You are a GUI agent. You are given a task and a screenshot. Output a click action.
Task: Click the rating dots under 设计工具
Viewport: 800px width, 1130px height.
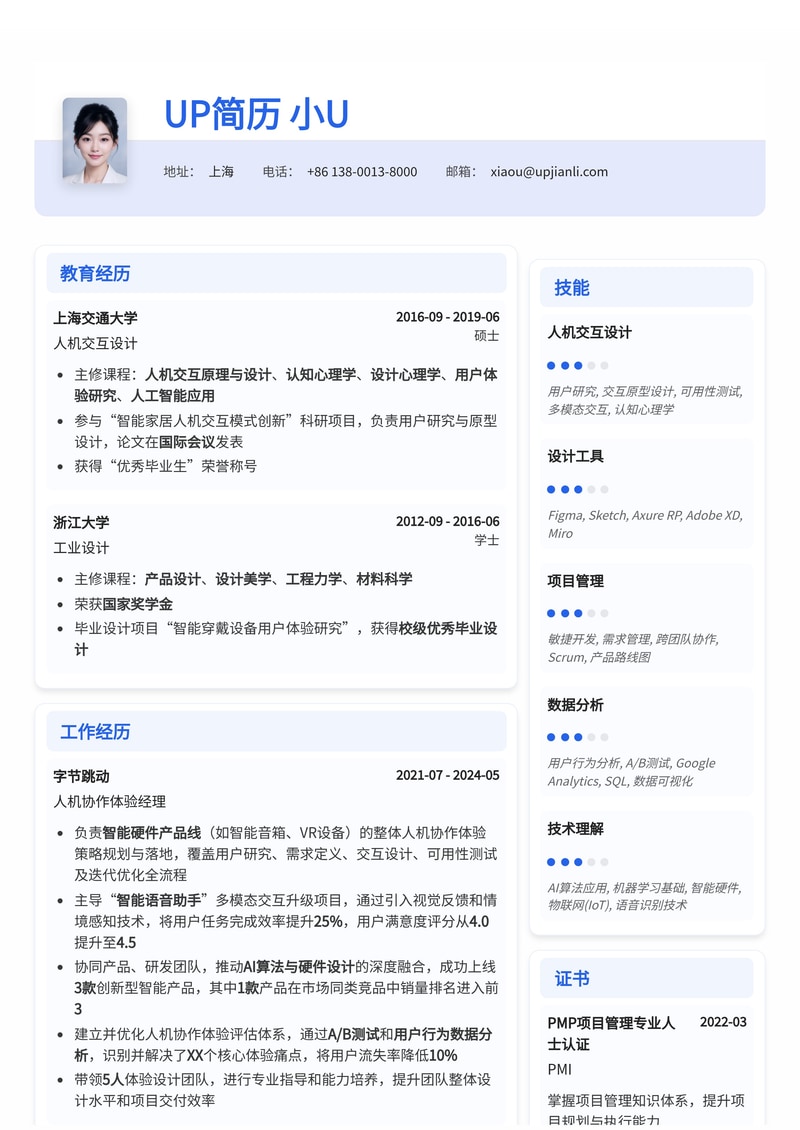(x=575, y=489)
